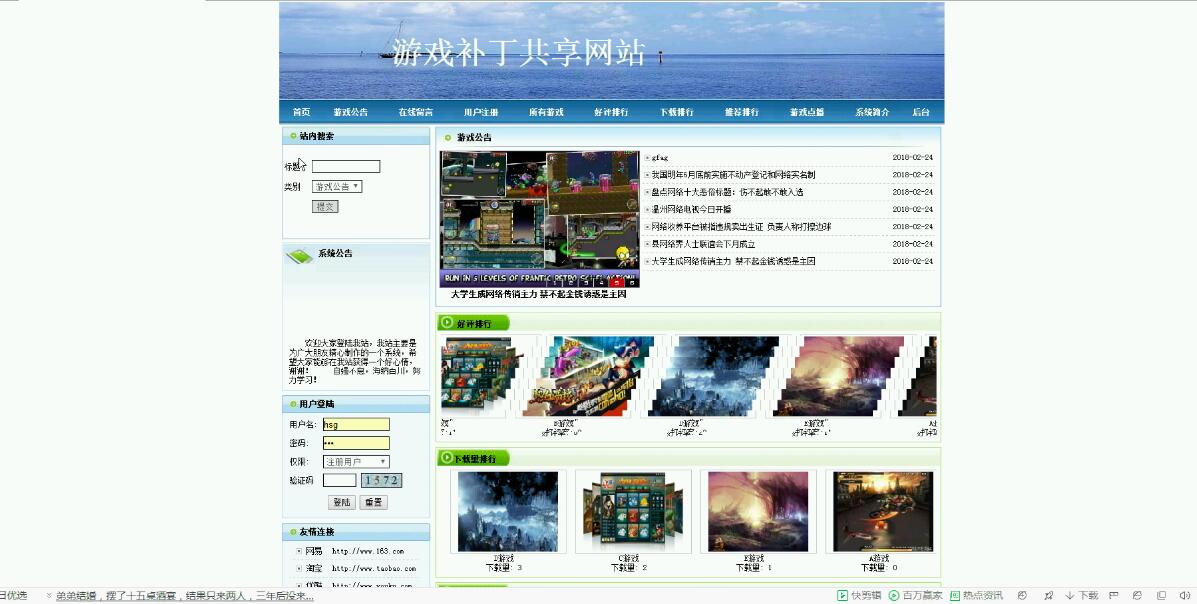The height and width of the screenshot is (604, 1197).
Task: Click the green play icon beside 好评排行
Action: click(x=447, y=323)
